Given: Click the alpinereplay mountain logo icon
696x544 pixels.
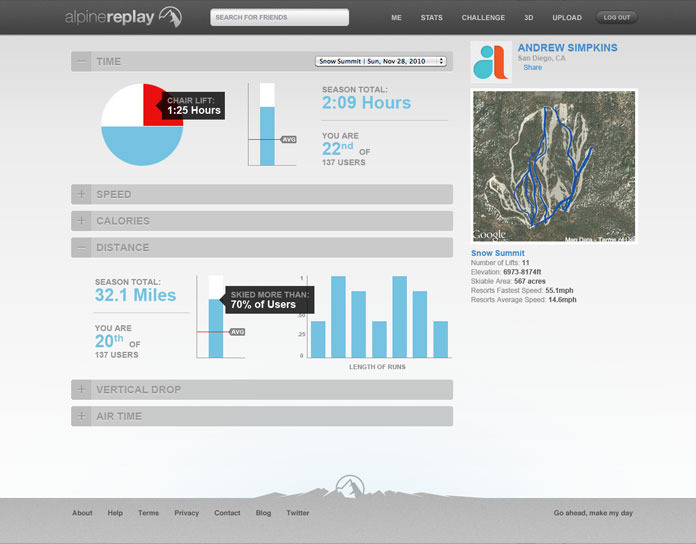Looking at the screenshot, I should (x=170, y=17).
